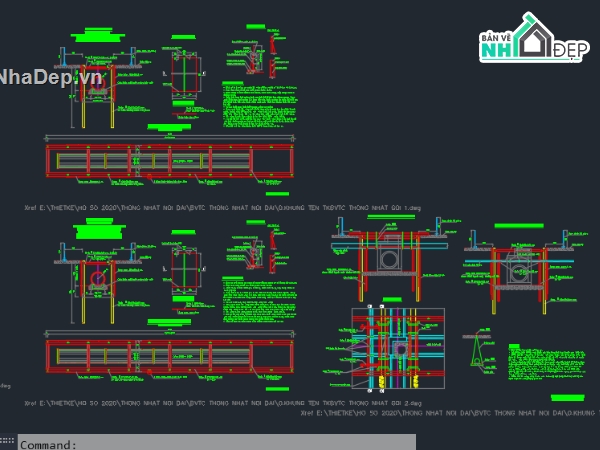Select the Xref path text ending in GOI 1.dwg
This screenshot has height=450, width=600.
coord(222,208)
